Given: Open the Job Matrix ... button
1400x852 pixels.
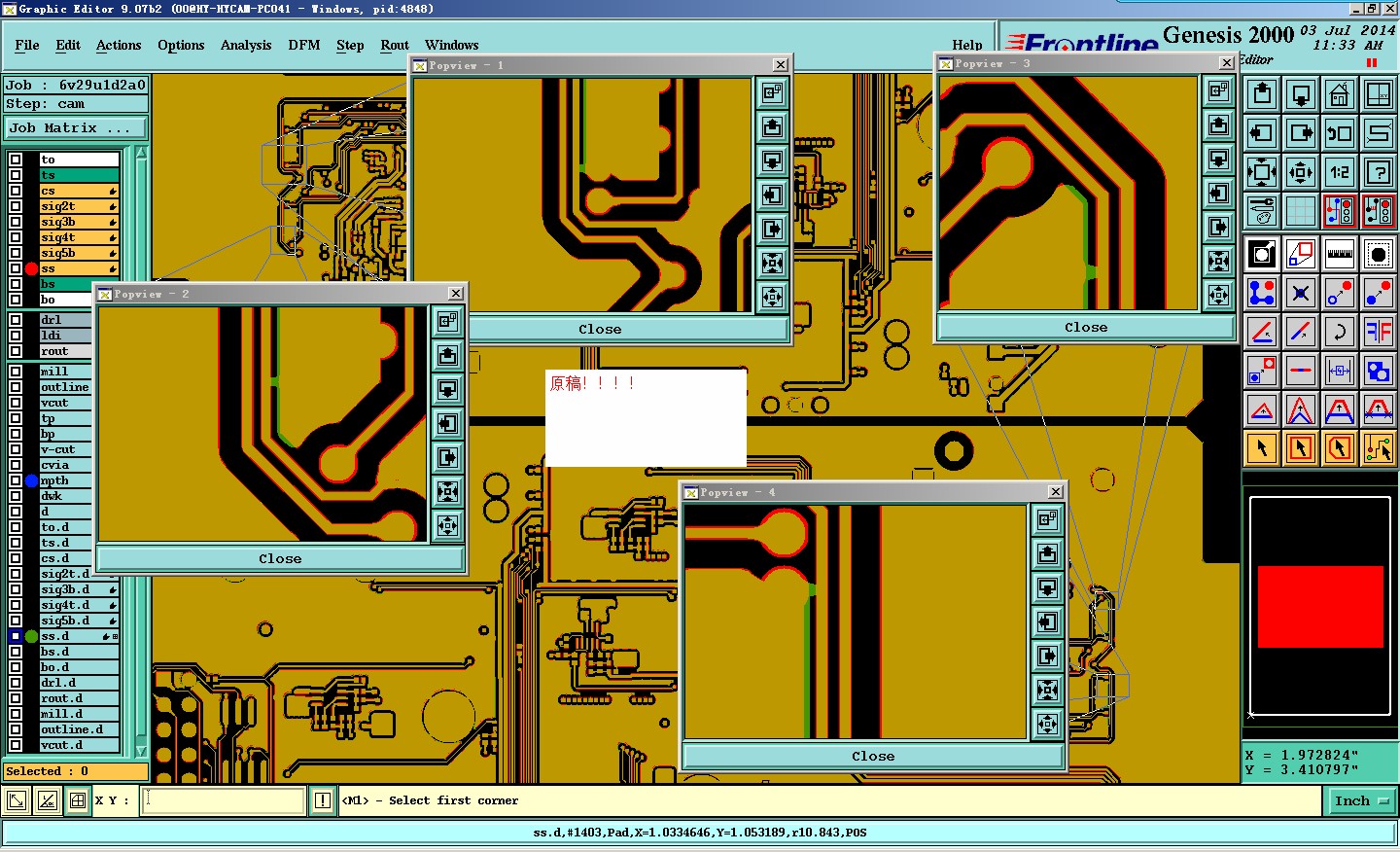Looking at the screenshot, I should coord(75,127).
